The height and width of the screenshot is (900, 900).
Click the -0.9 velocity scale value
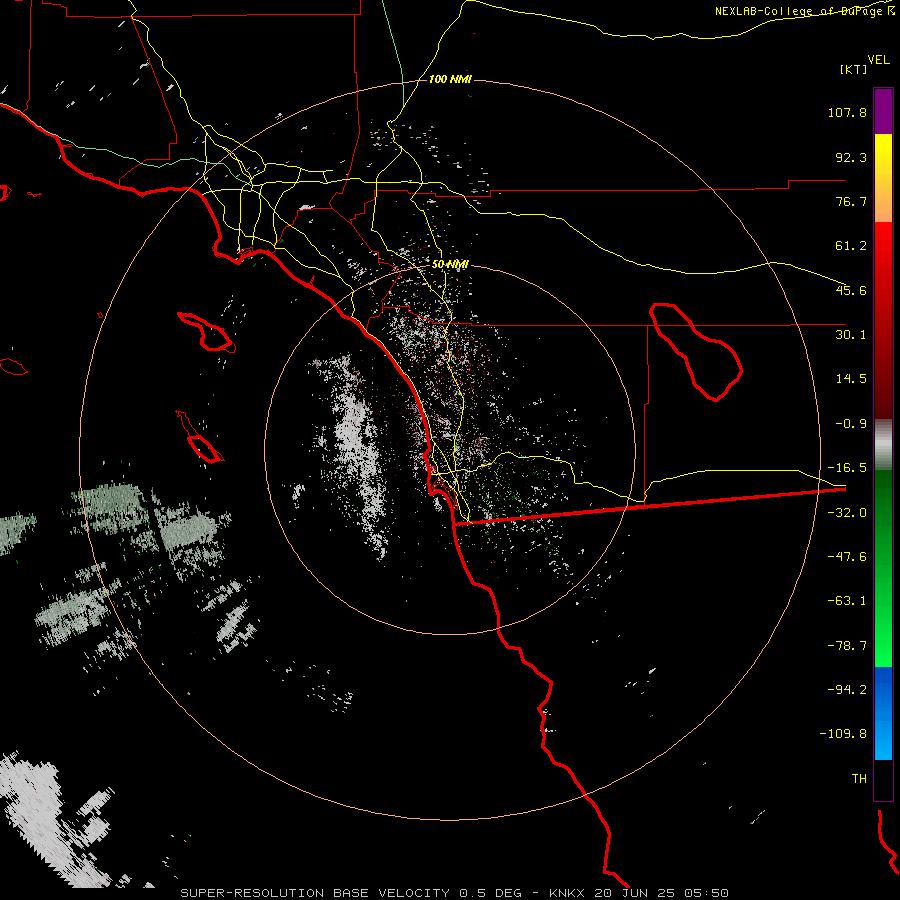tap(851, 424)
